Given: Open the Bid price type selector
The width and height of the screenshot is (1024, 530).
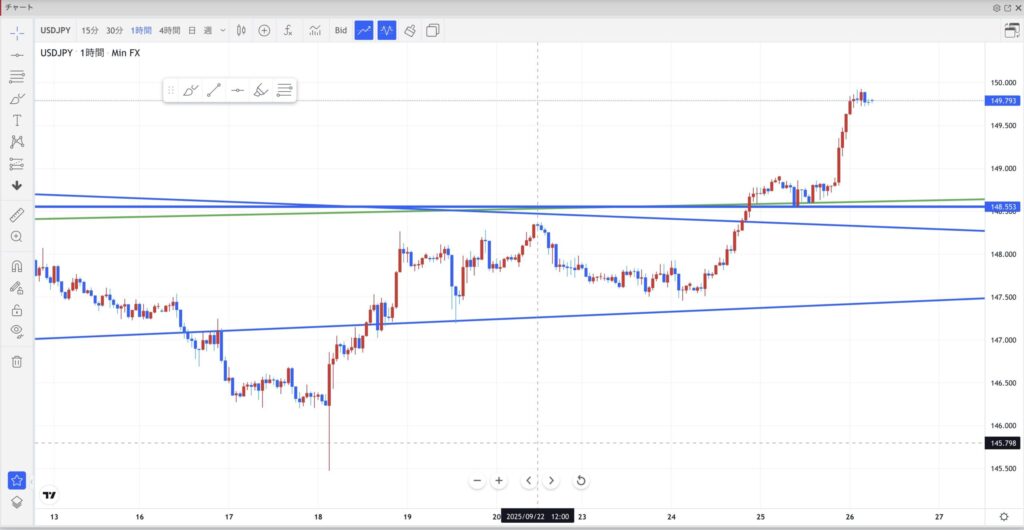Looking at the screenshot, I should (x=341, y=31).
